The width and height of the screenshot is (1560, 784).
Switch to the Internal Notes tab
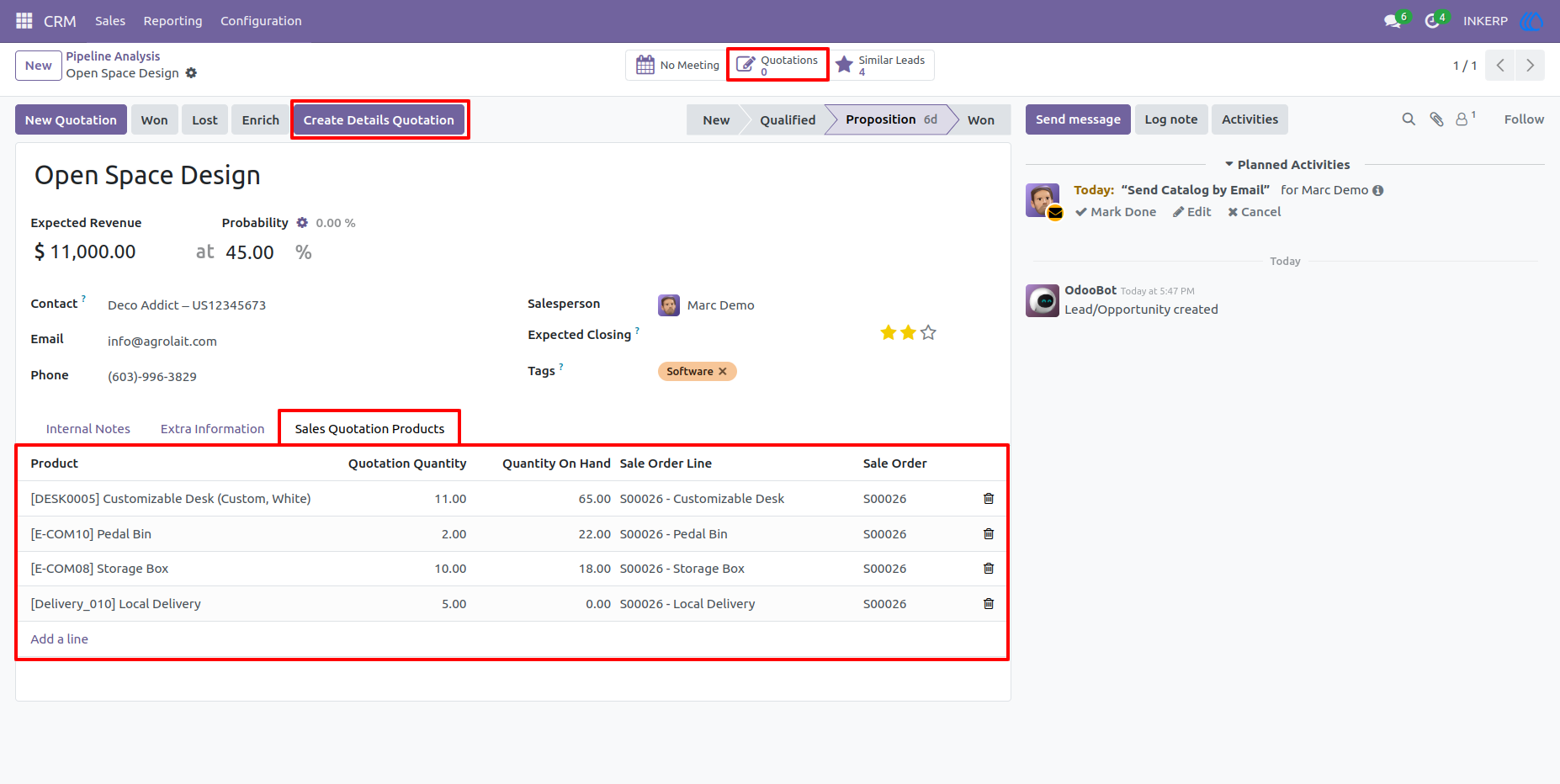(x=88, y=429)
